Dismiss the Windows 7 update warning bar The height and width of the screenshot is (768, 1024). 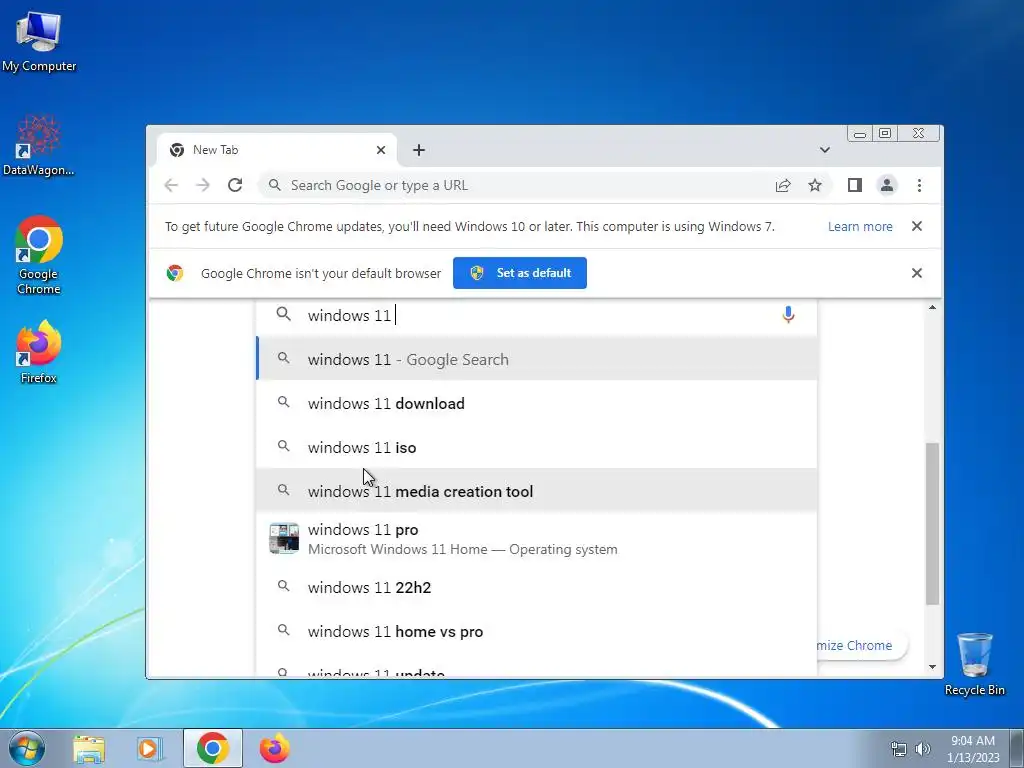917,226
